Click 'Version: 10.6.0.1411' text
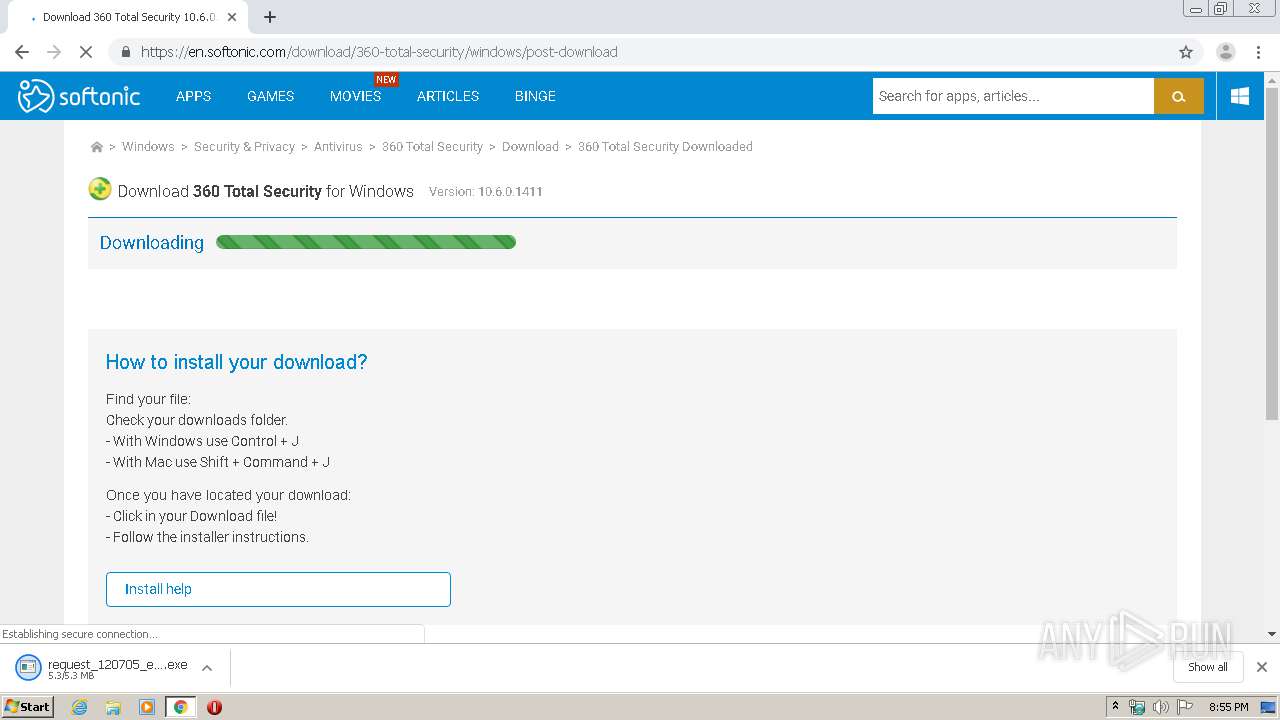1280x720 pixels. click(x=486, y=191)
